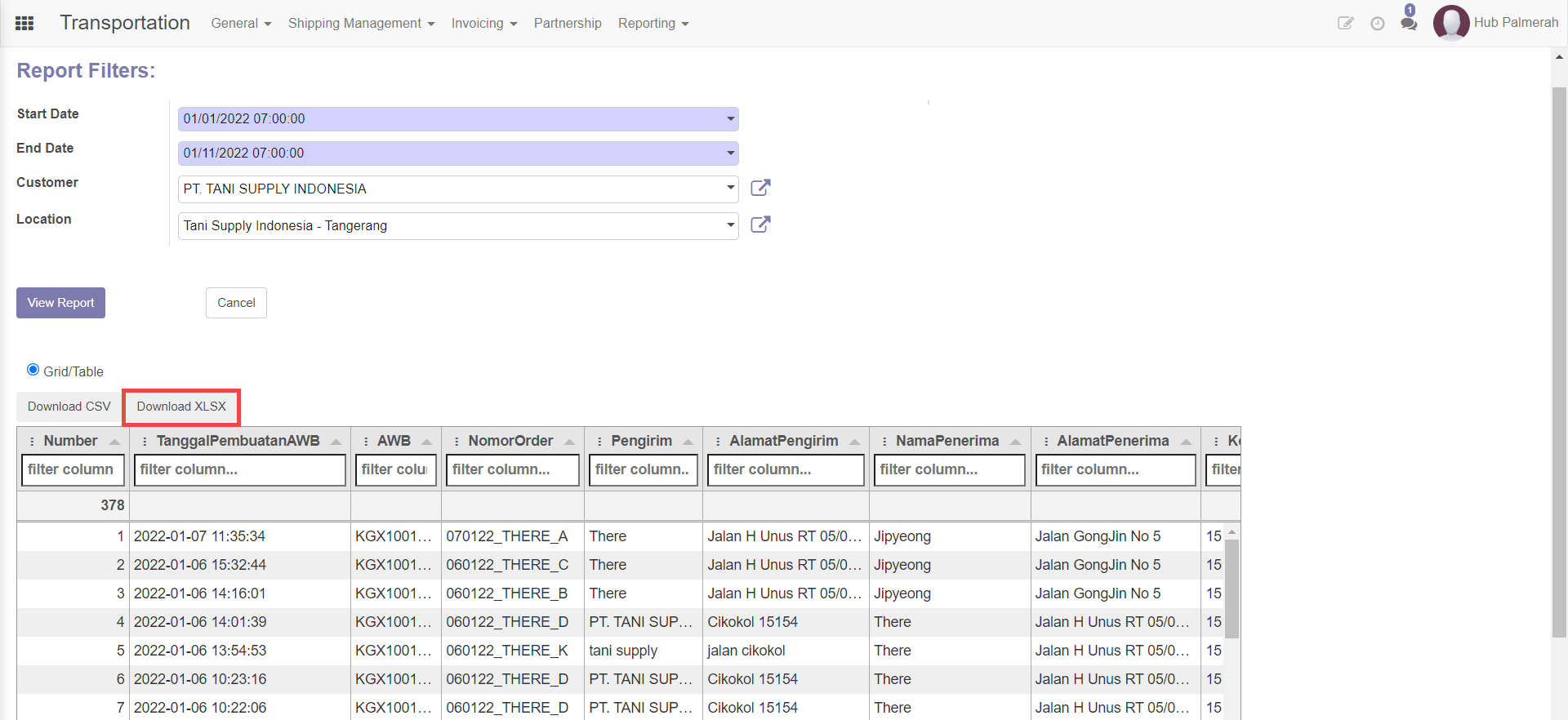Select the Grid/Table radio button
The height and width of the screenshot is (720, 1568).
coord(33,370)
